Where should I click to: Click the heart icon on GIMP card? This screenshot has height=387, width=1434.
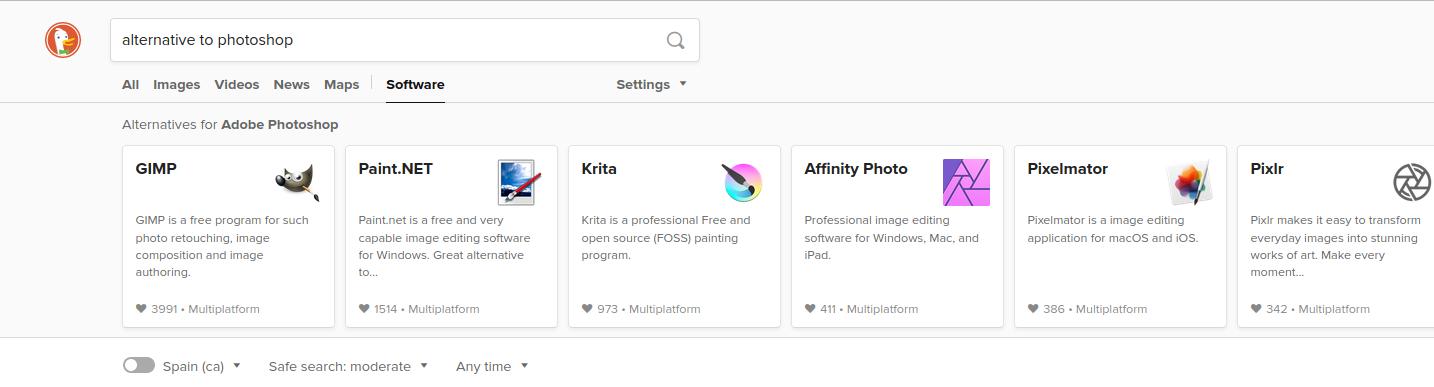point(141,309)
